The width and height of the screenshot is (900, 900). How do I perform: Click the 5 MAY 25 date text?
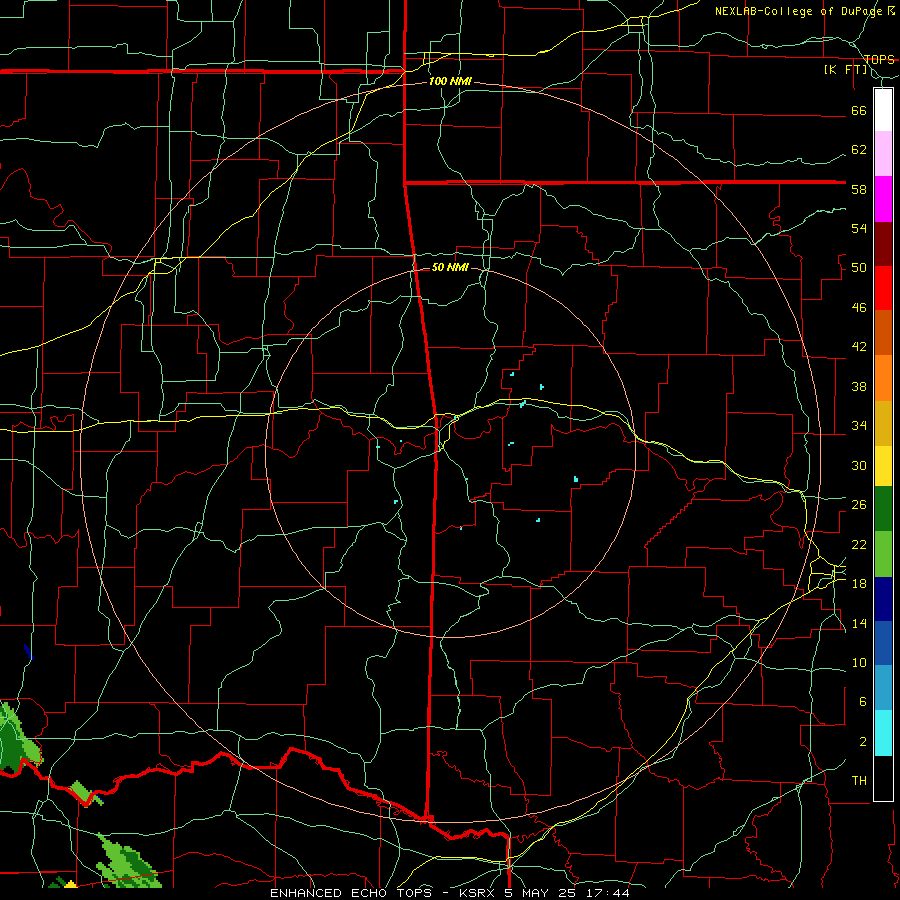click(542, 893)
